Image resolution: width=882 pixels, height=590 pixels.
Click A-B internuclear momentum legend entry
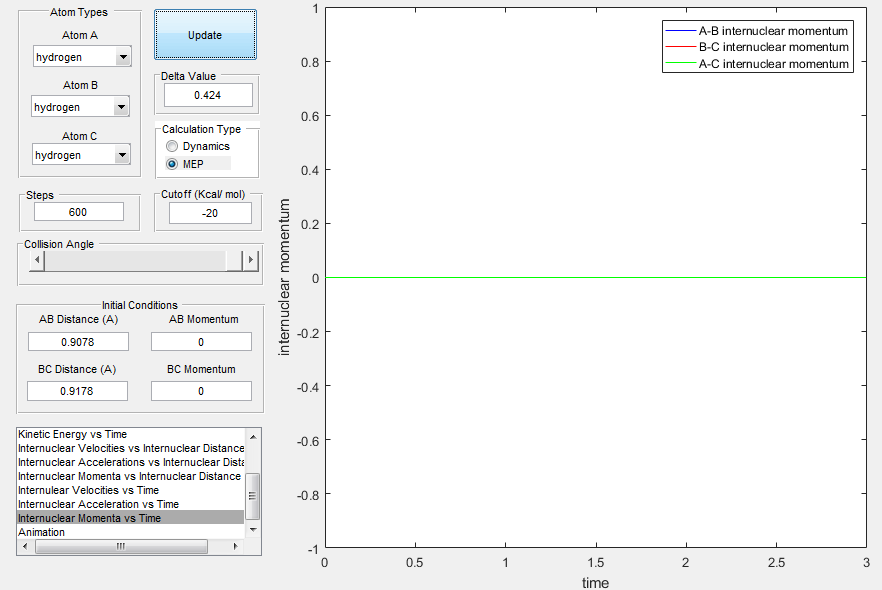pos(757,31)
